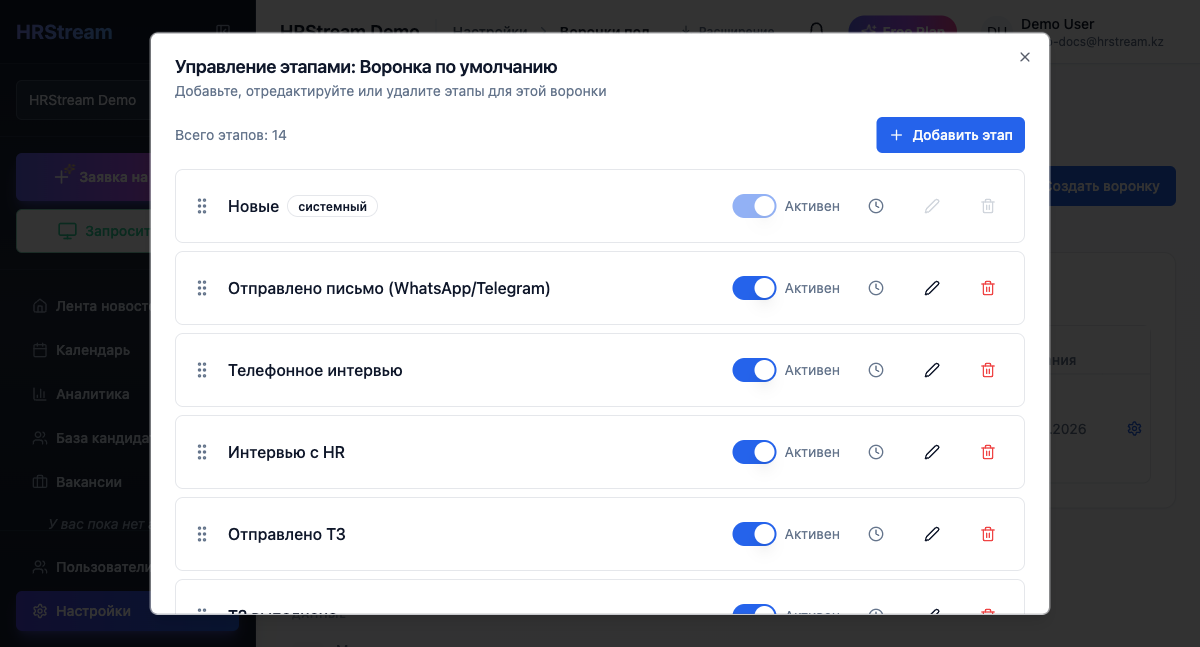Click the clock icon on the Новые stage
1200x647 pixels.
876,206
